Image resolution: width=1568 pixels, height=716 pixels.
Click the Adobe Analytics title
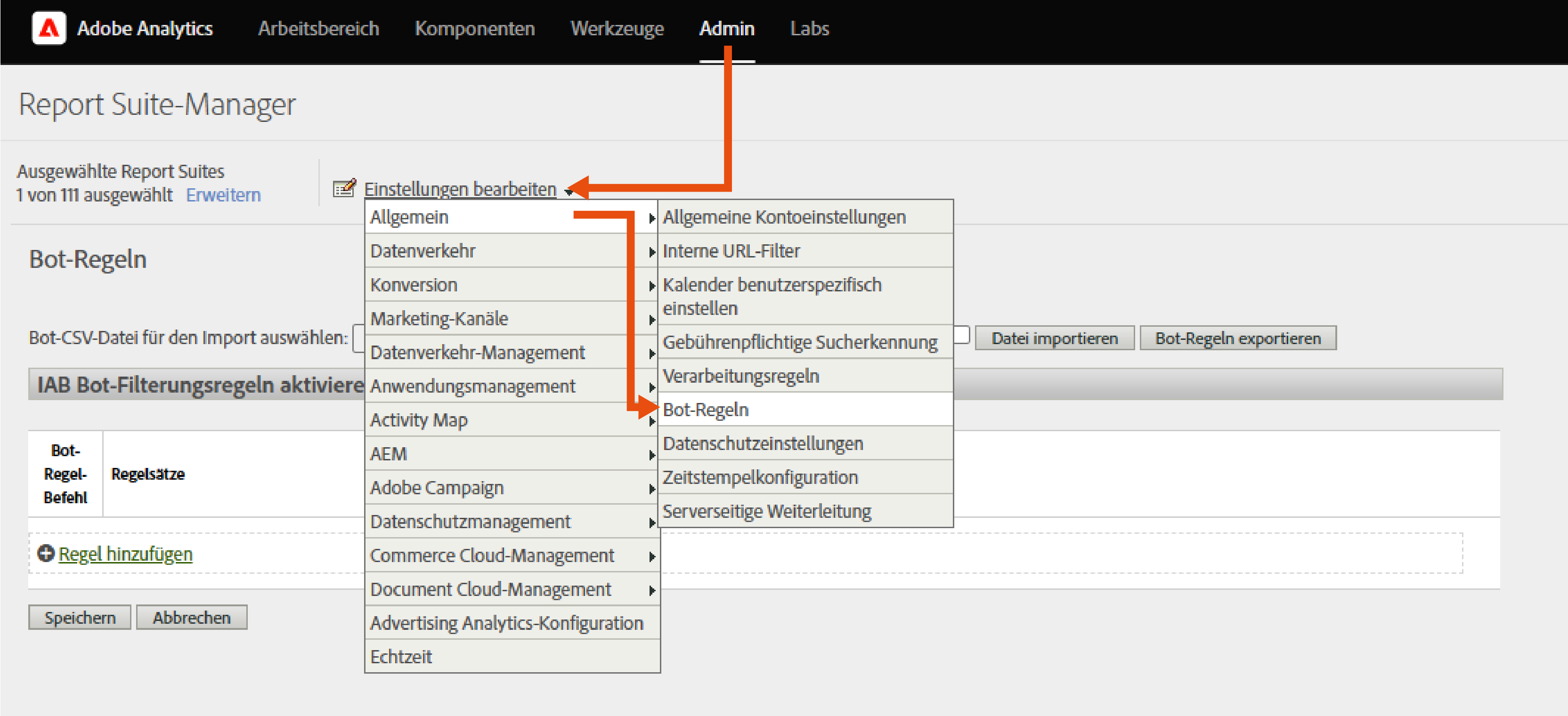145,29
